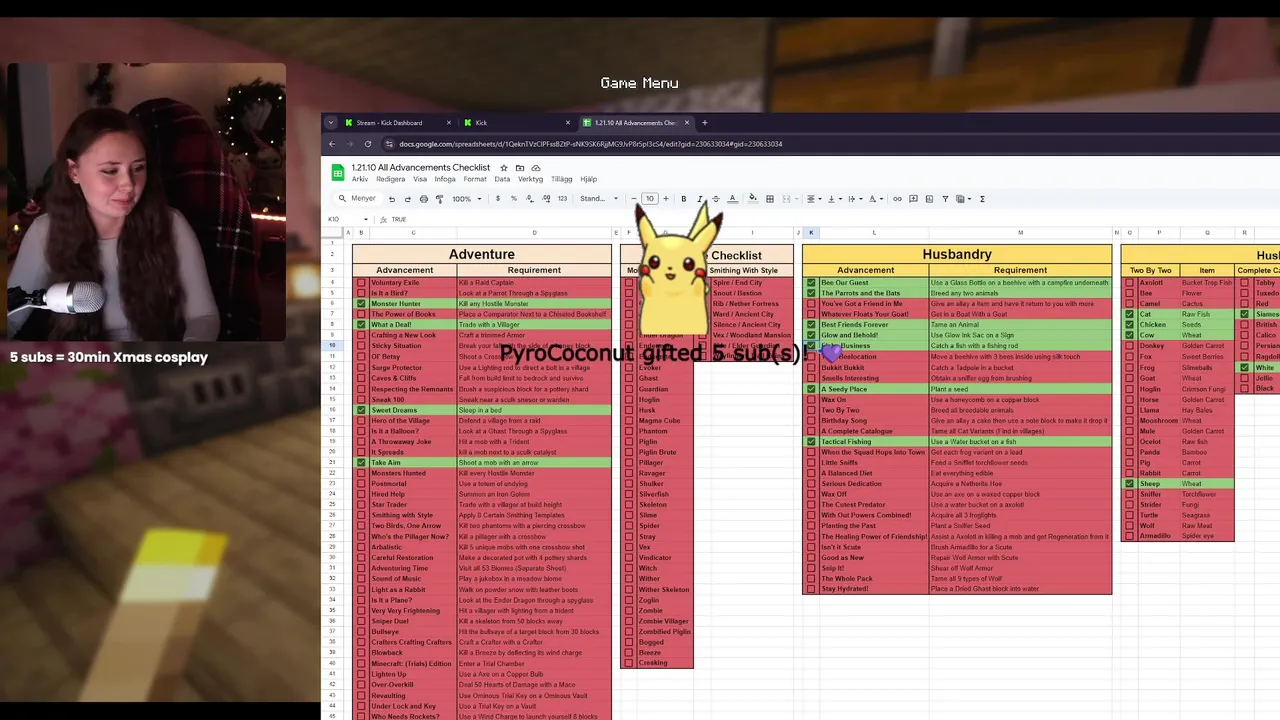Check the Voluntary Exile checkbox

click(362, 283)
